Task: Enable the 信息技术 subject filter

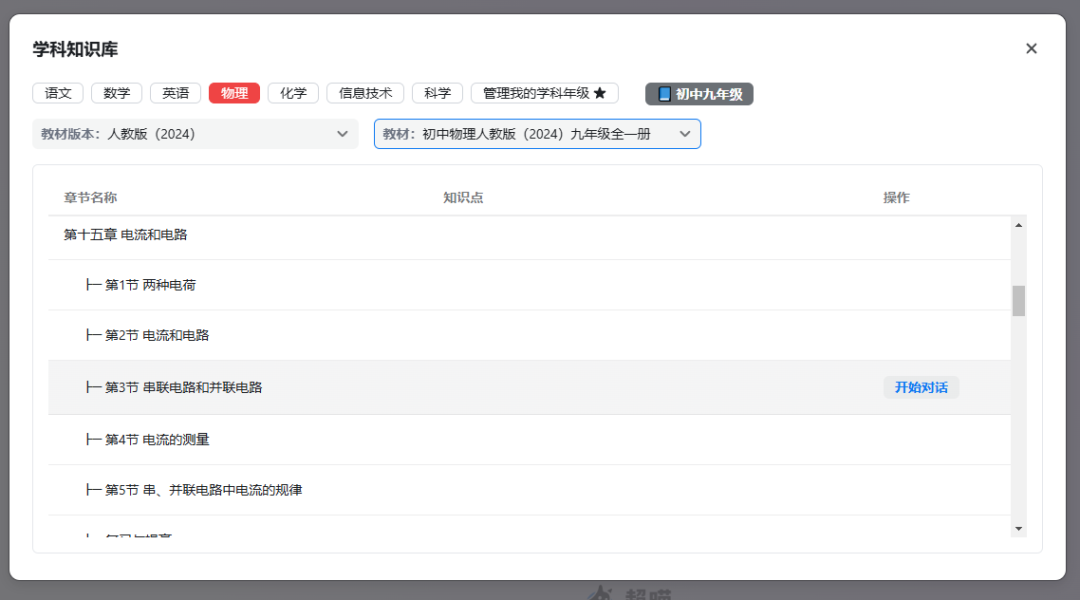Action: click(364, 93)
